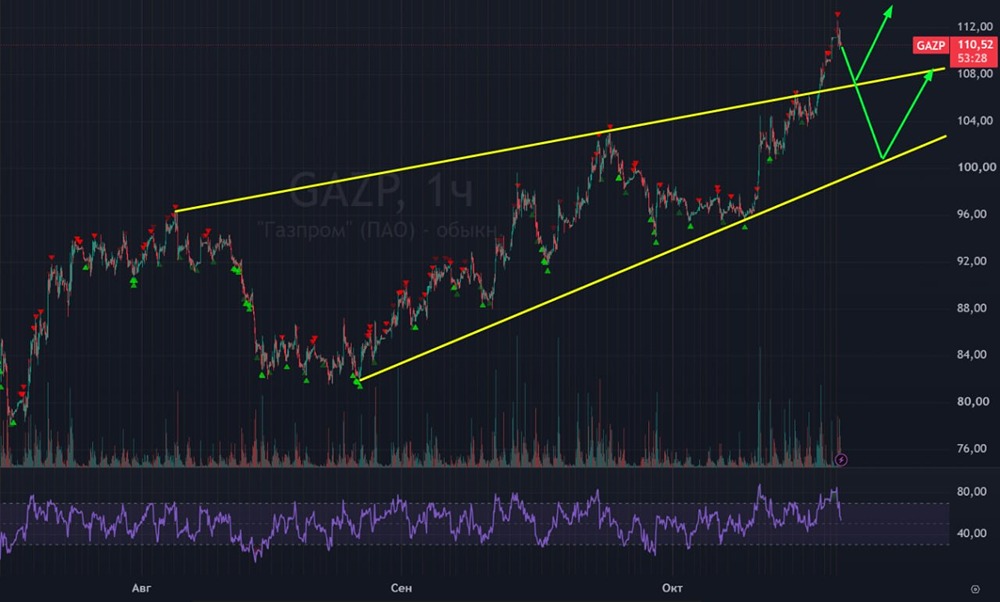Screen dimensions: 1000x602
Task: Click the red GAZP symbol label
Action: 930,45
